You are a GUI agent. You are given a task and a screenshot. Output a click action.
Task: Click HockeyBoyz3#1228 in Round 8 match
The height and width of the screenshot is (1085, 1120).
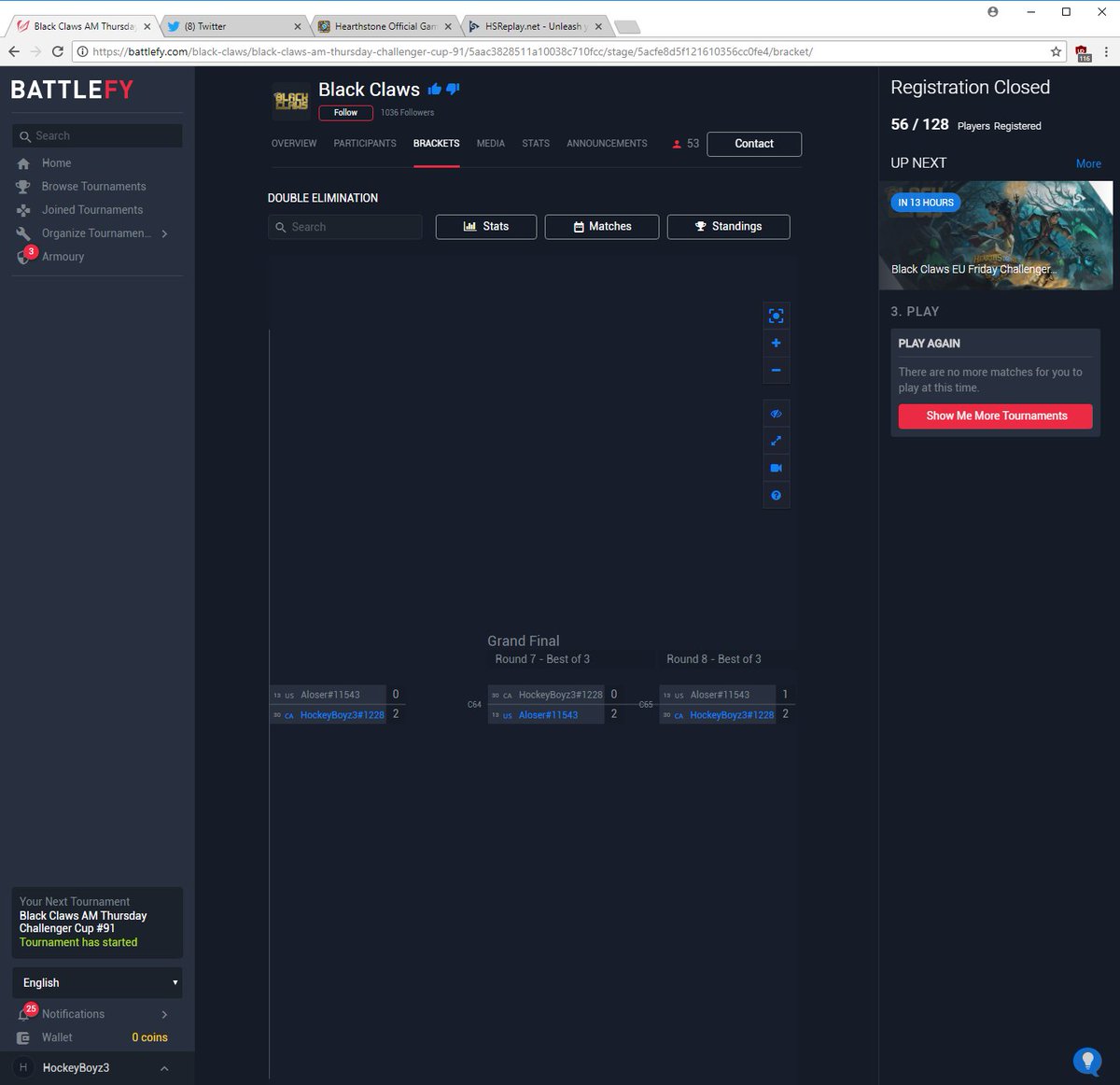tap(732, 715)
